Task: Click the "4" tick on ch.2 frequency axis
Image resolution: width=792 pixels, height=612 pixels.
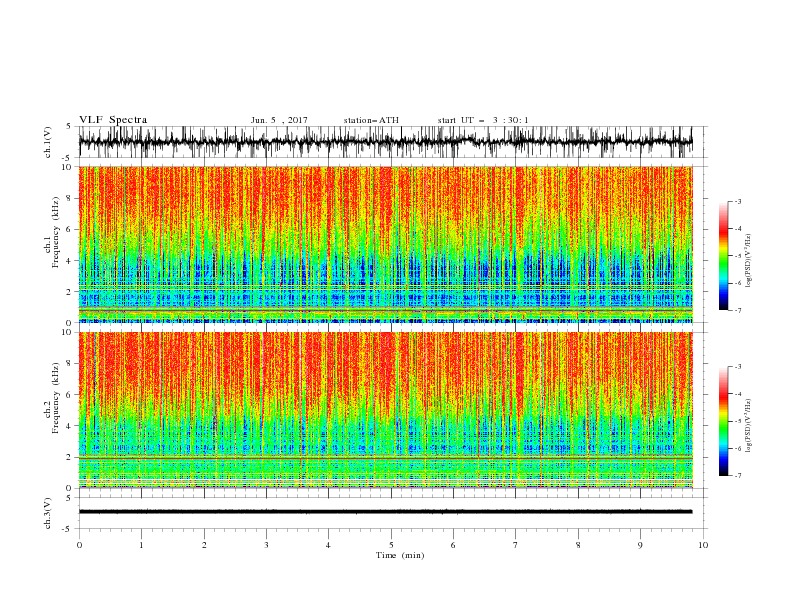Action: coord(69,426)
